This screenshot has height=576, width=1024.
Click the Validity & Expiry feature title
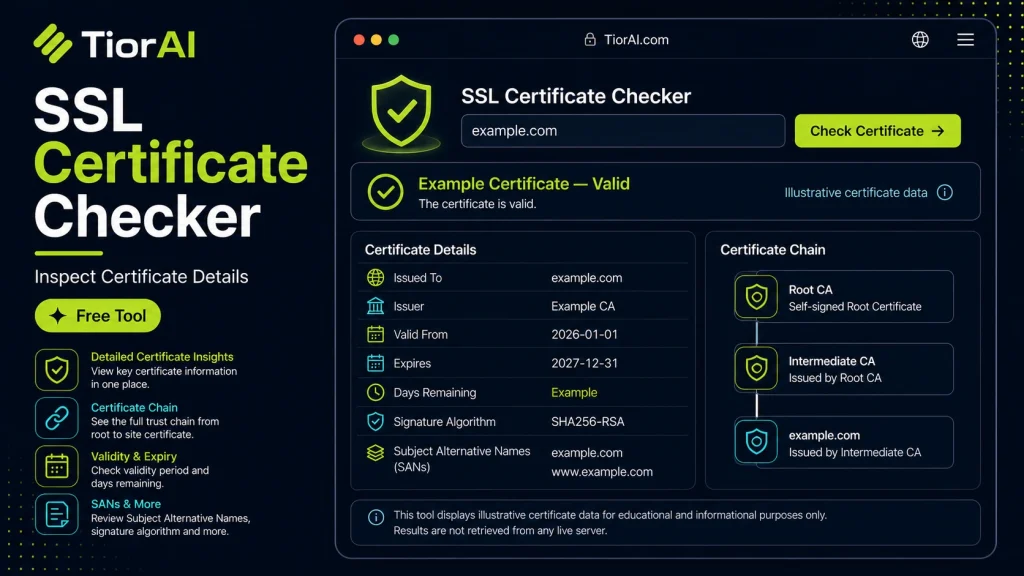(134, 456)
